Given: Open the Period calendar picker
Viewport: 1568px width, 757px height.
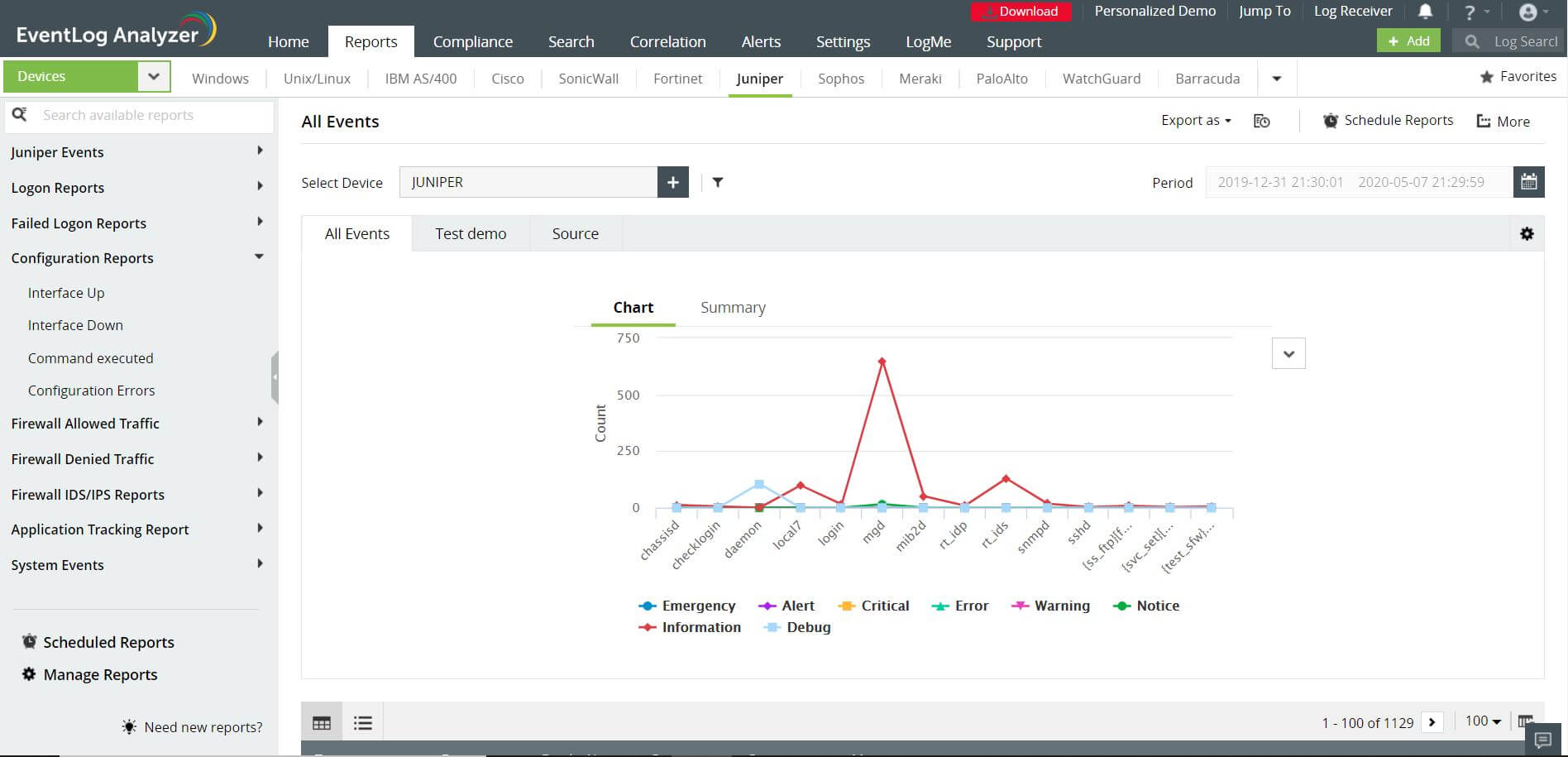Looking at the screenshot, I should 1529,182.
